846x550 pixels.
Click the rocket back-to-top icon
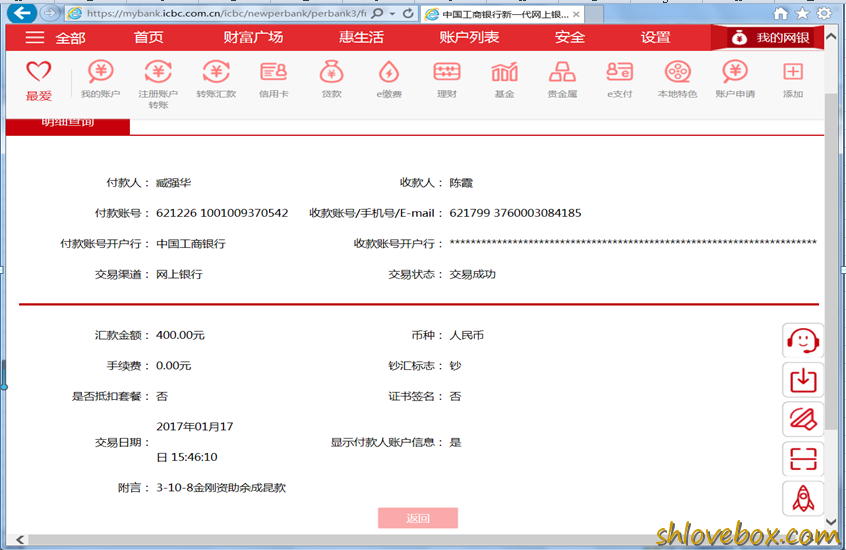803,498
